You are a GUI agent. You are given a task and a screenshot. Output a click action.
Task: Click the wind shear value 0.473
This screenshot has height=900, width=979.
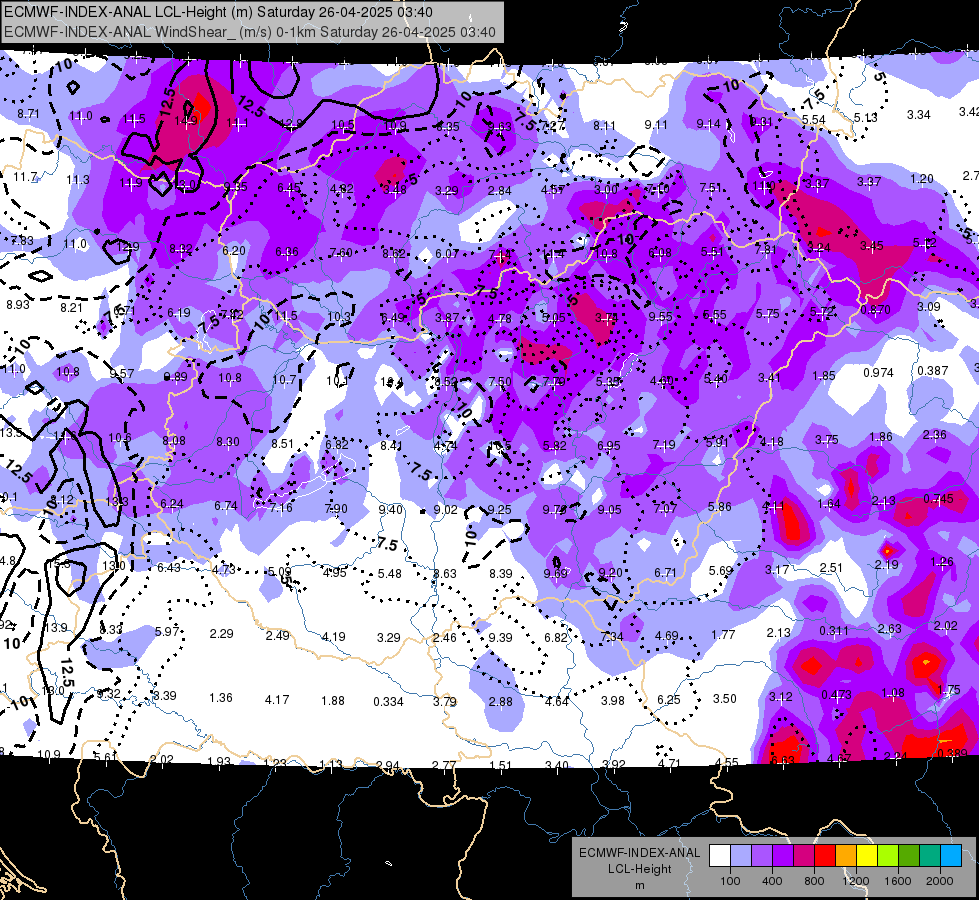[x=837, y=695]
